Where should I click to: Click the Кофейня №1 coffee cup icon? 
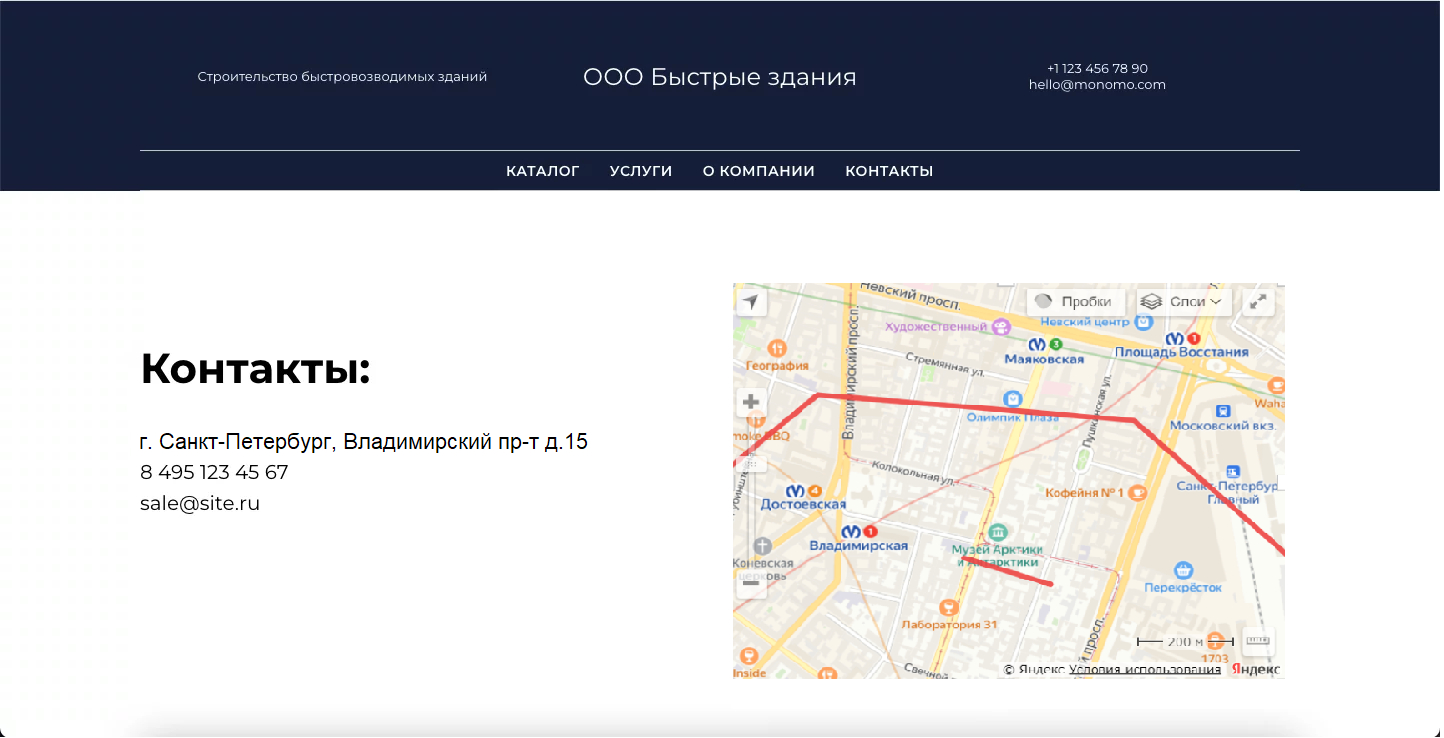pyautogui.click(x=1139, y=493)
